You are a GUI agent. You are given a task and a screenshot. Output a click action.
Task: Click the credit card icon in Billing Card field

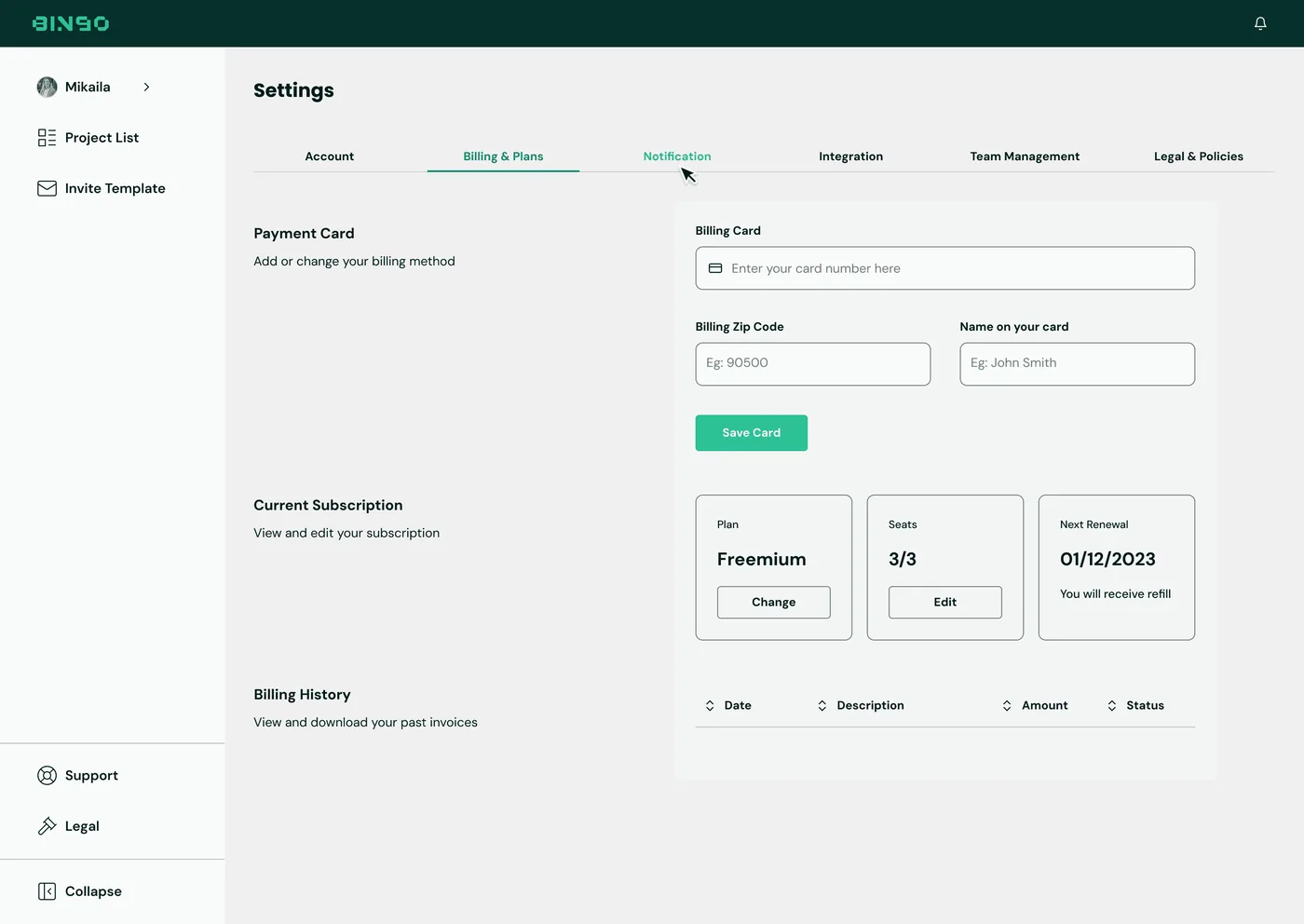click(715, 268)
